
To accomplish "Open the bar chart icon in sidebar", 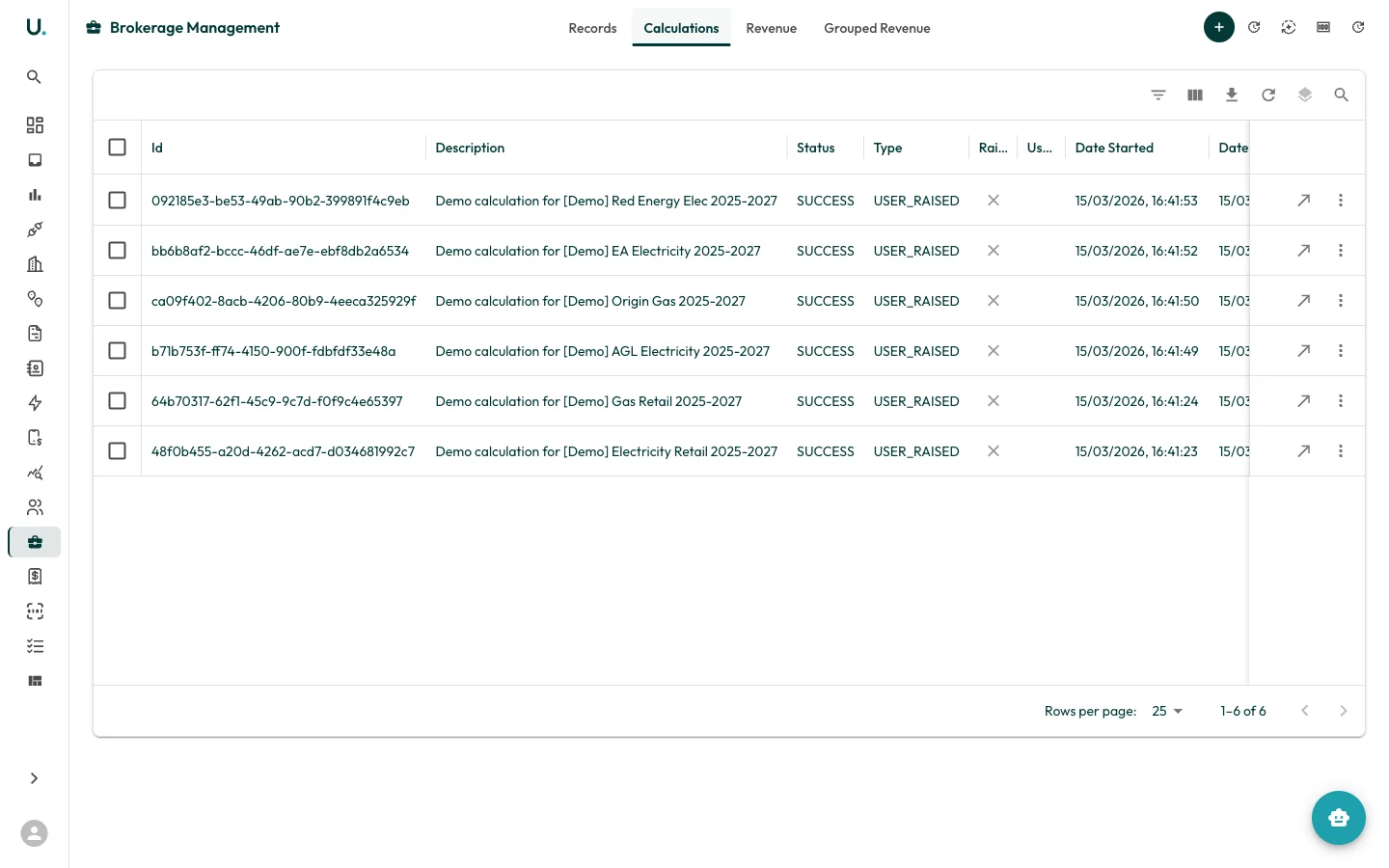I will pyautogui.click(x=35, y=195).
